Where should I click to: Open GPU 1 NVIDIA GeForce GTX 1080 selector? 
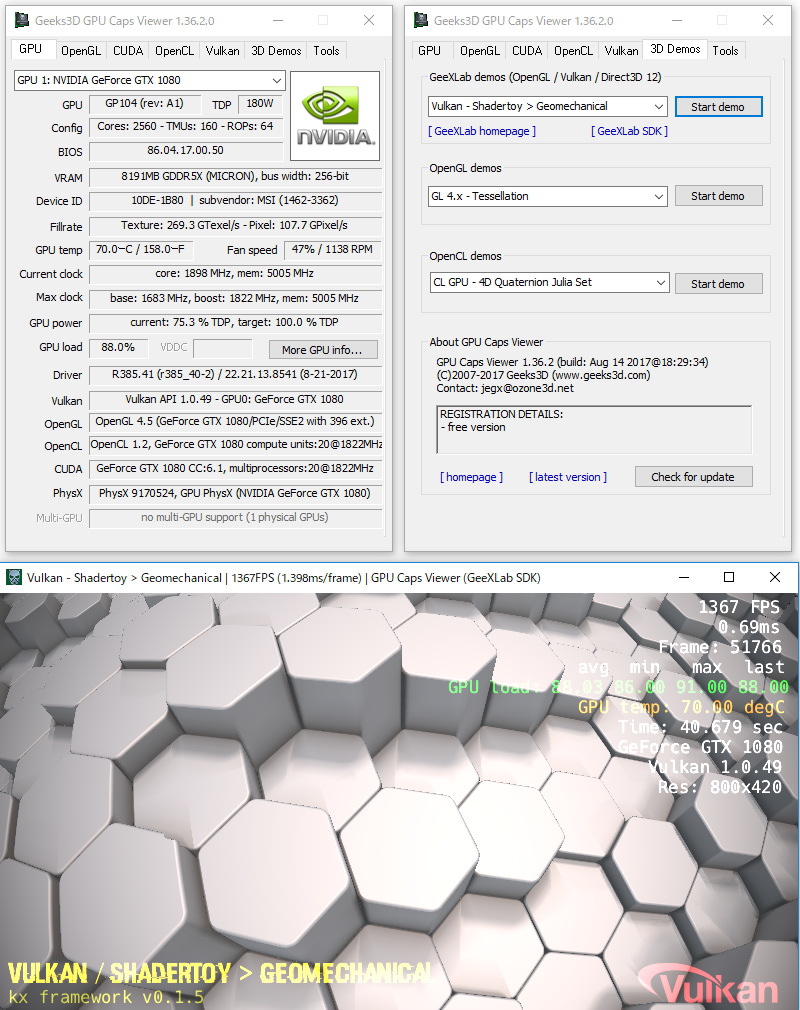[149, 81]
